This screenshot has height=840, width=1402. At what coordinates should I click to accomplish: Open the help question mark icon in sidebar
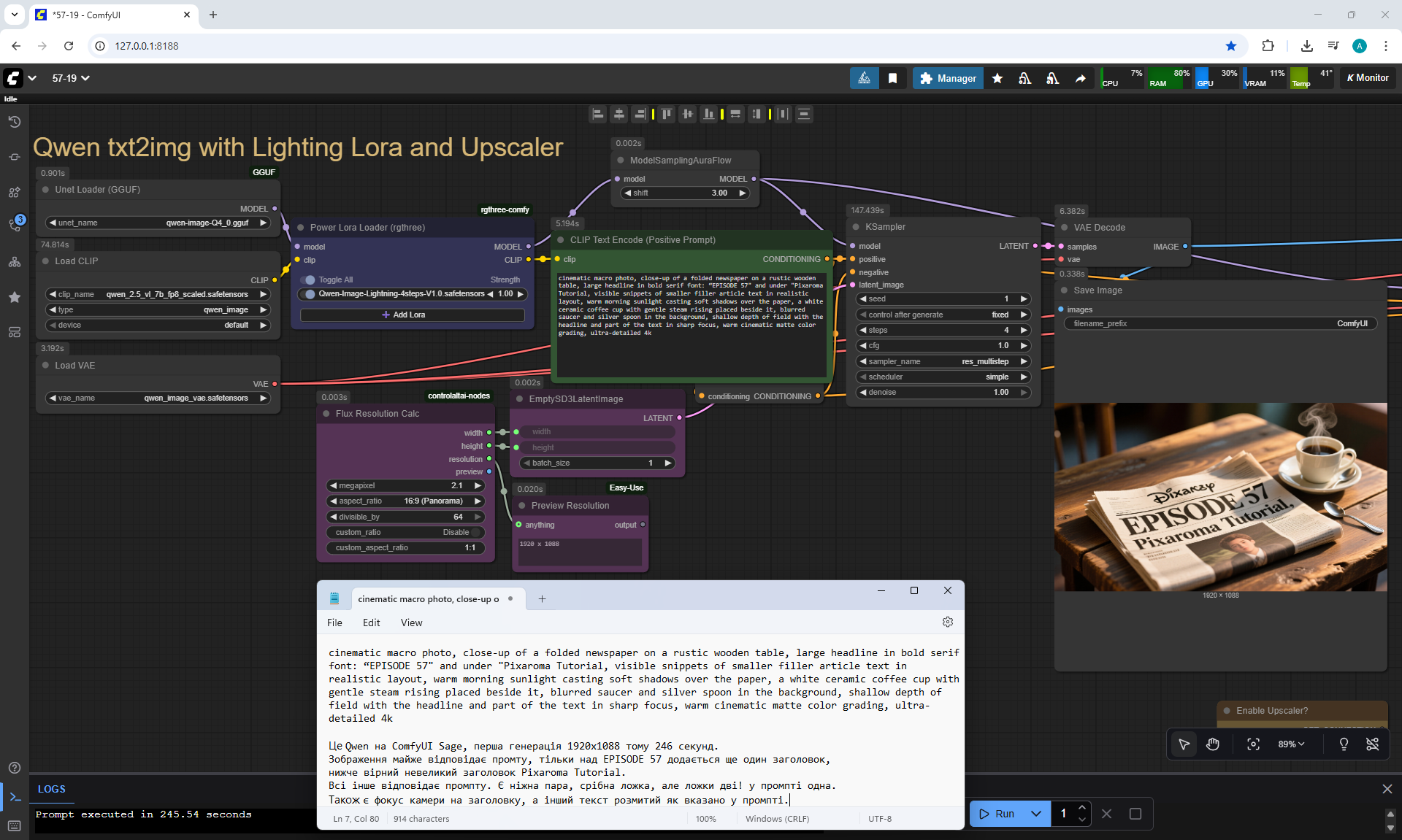tap(14, 768)
